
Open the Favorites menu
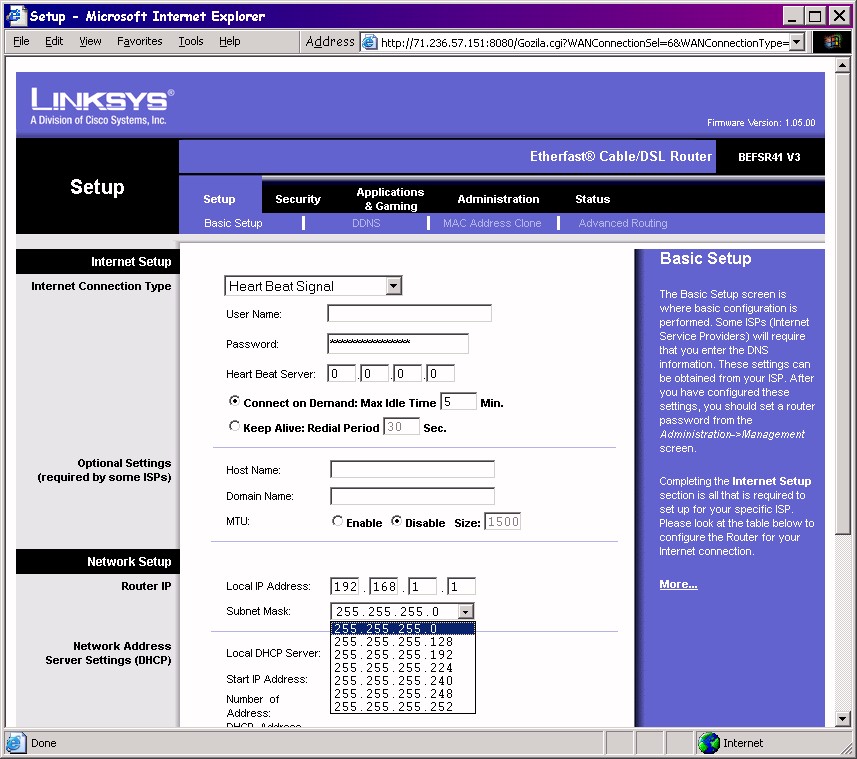[x=139, y=41]
